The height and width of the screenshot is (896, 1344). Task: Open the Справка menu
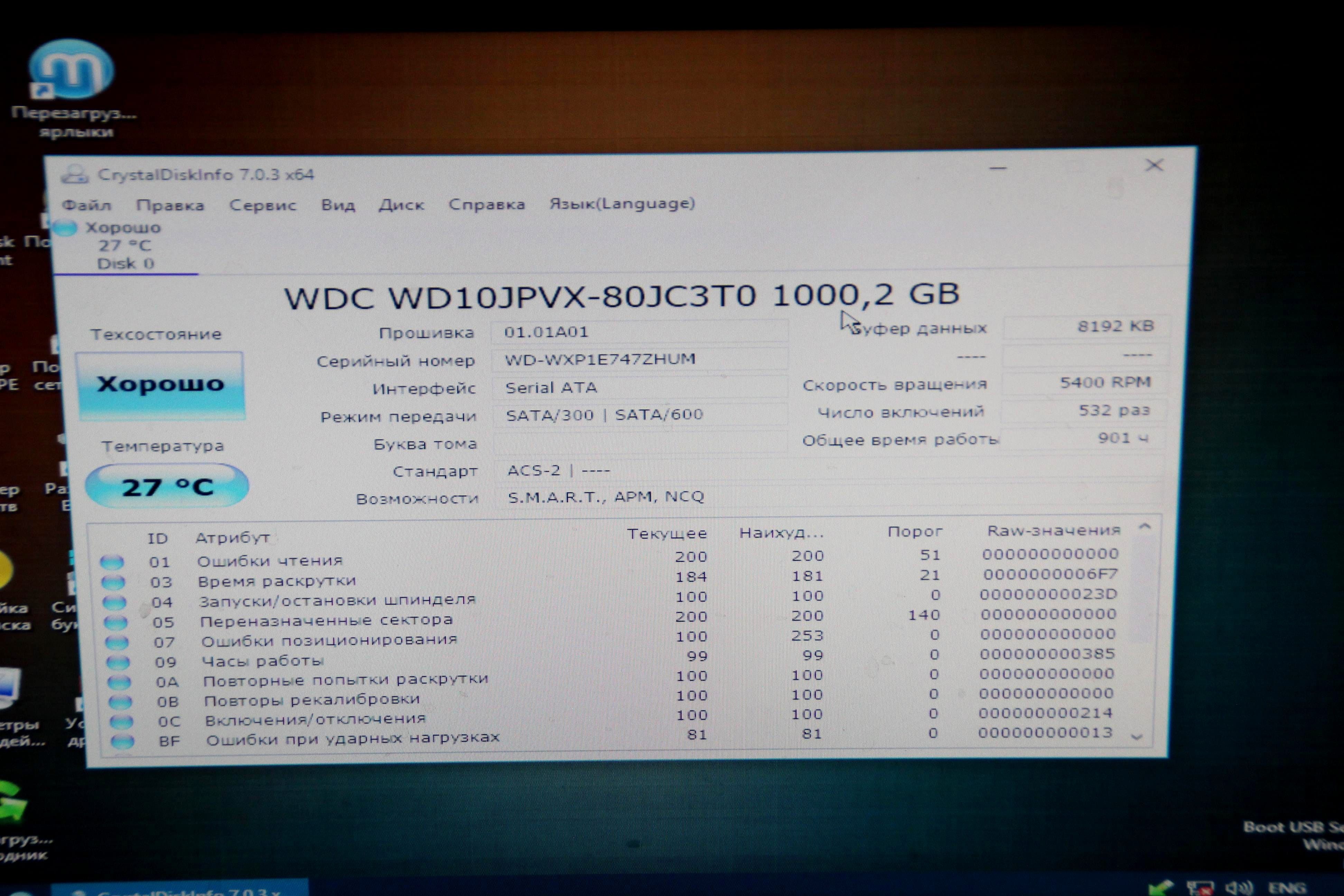coord(487,204)
